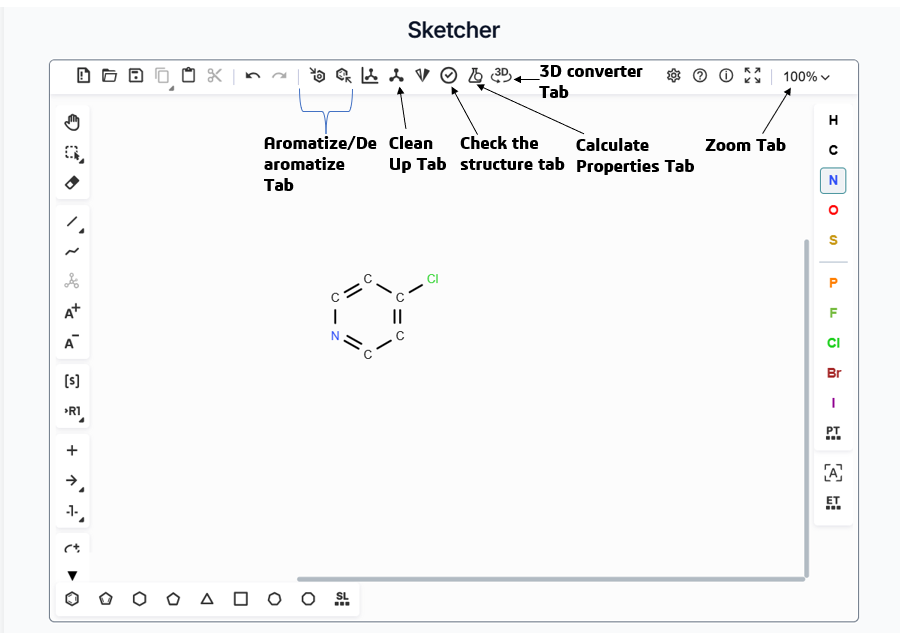Open the Sketcher settings gear
Viewport: 900px width, 633px height.
[673, 75]
